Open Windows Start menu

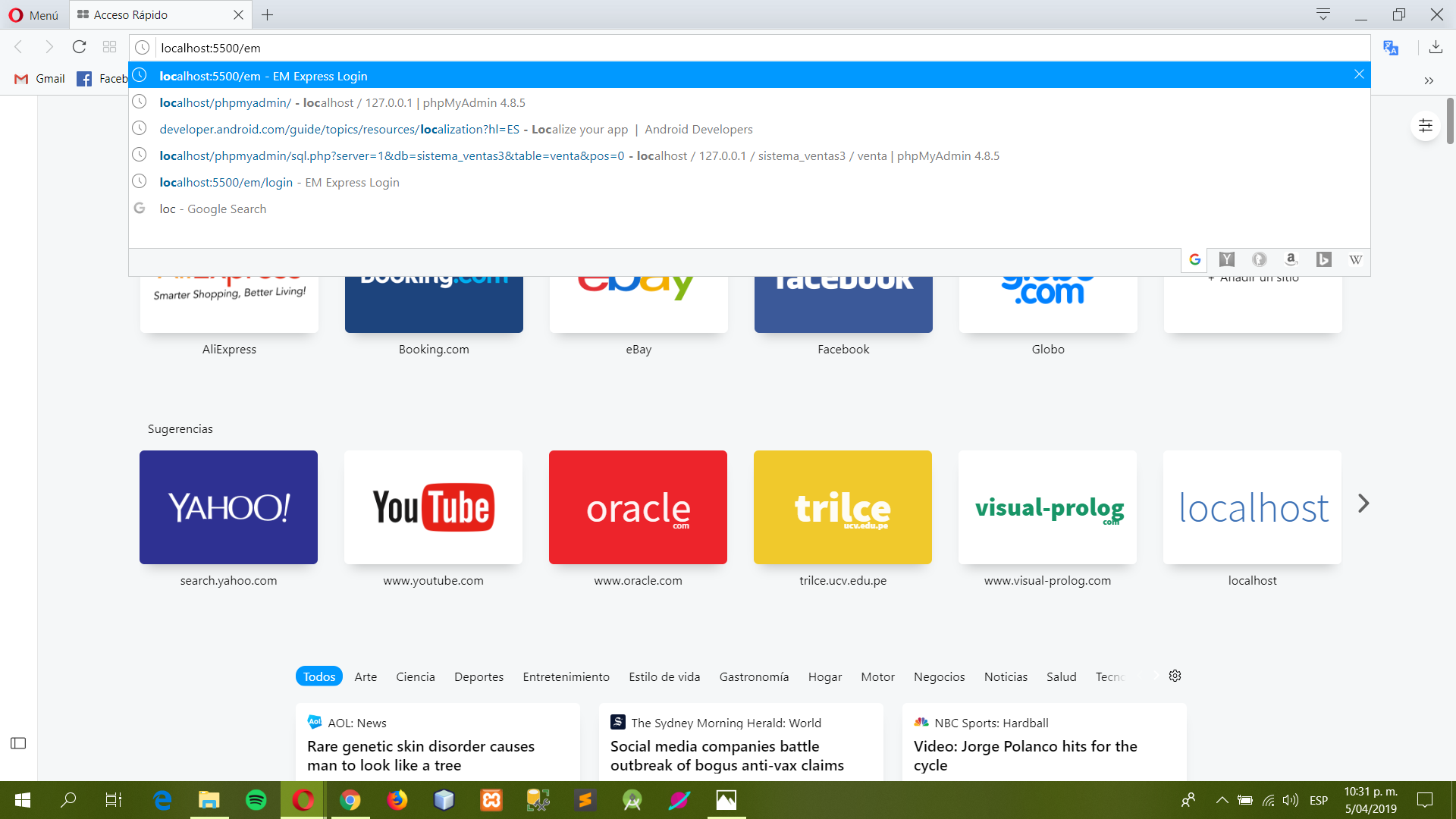(22, 800)
